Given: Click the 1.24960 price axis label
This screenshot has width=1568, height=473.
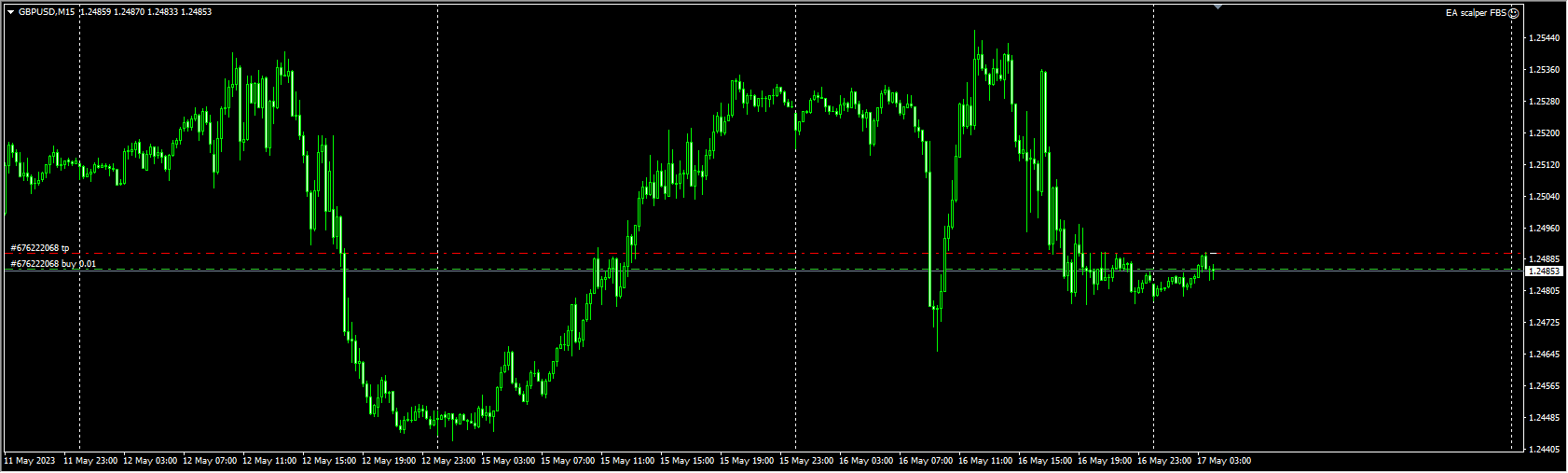Looking at the screenshot, I should pyautogui.click(x=1545, y=229).
